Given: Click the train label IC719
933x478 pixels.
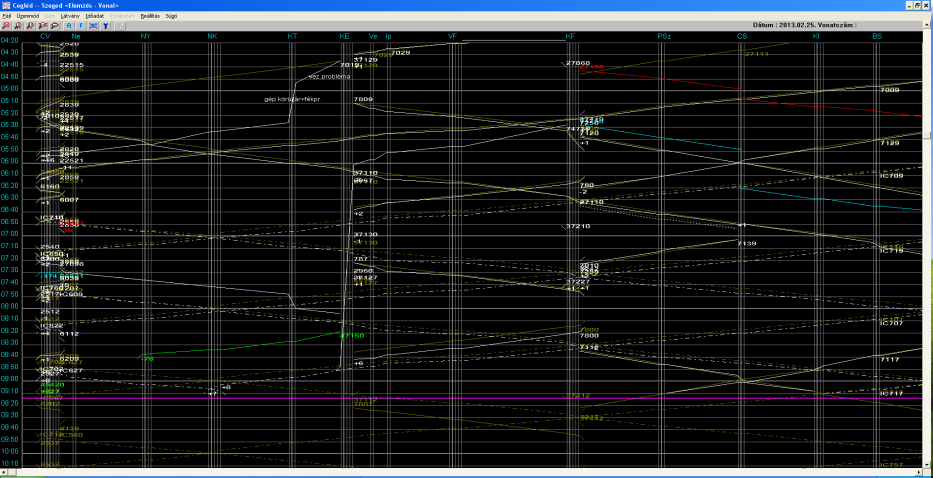Looking at the screenshot, I should [891, 251].
